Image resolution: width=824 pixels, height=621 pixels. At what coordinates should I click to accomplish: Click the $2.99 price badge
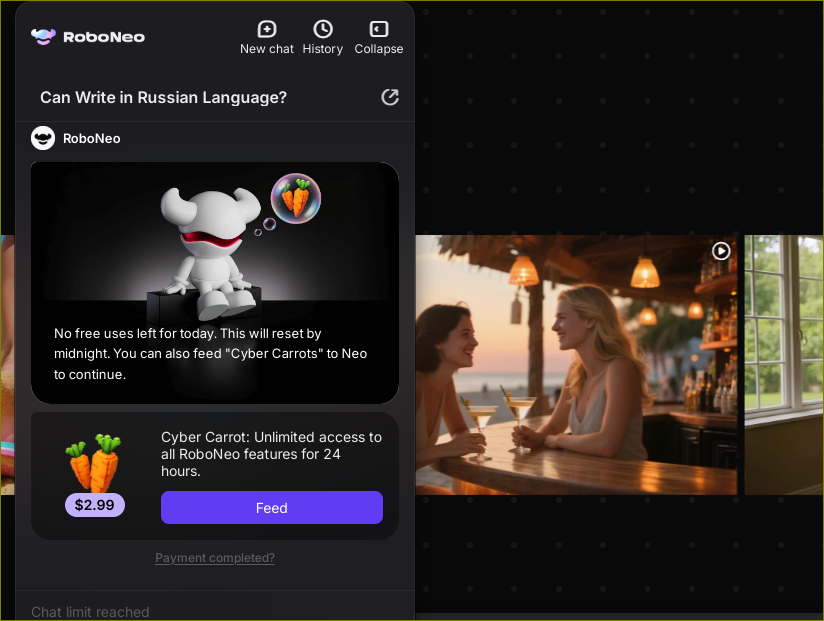[x=95, y=505]
